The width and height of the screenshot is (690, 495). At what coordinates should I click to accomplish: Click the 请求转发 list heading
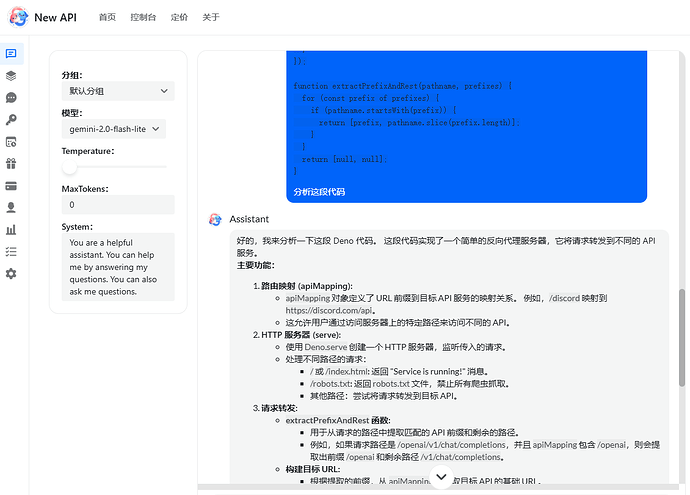click(x=279, y=408)
